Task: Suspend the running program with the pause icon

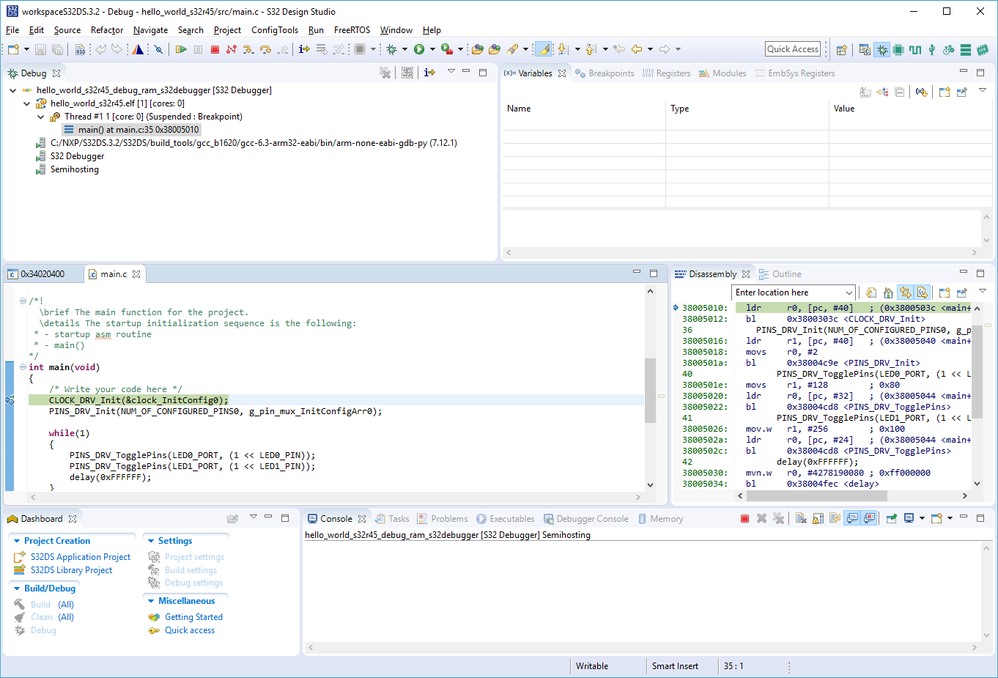Action: pyautogui.click(x=198, y=49)
